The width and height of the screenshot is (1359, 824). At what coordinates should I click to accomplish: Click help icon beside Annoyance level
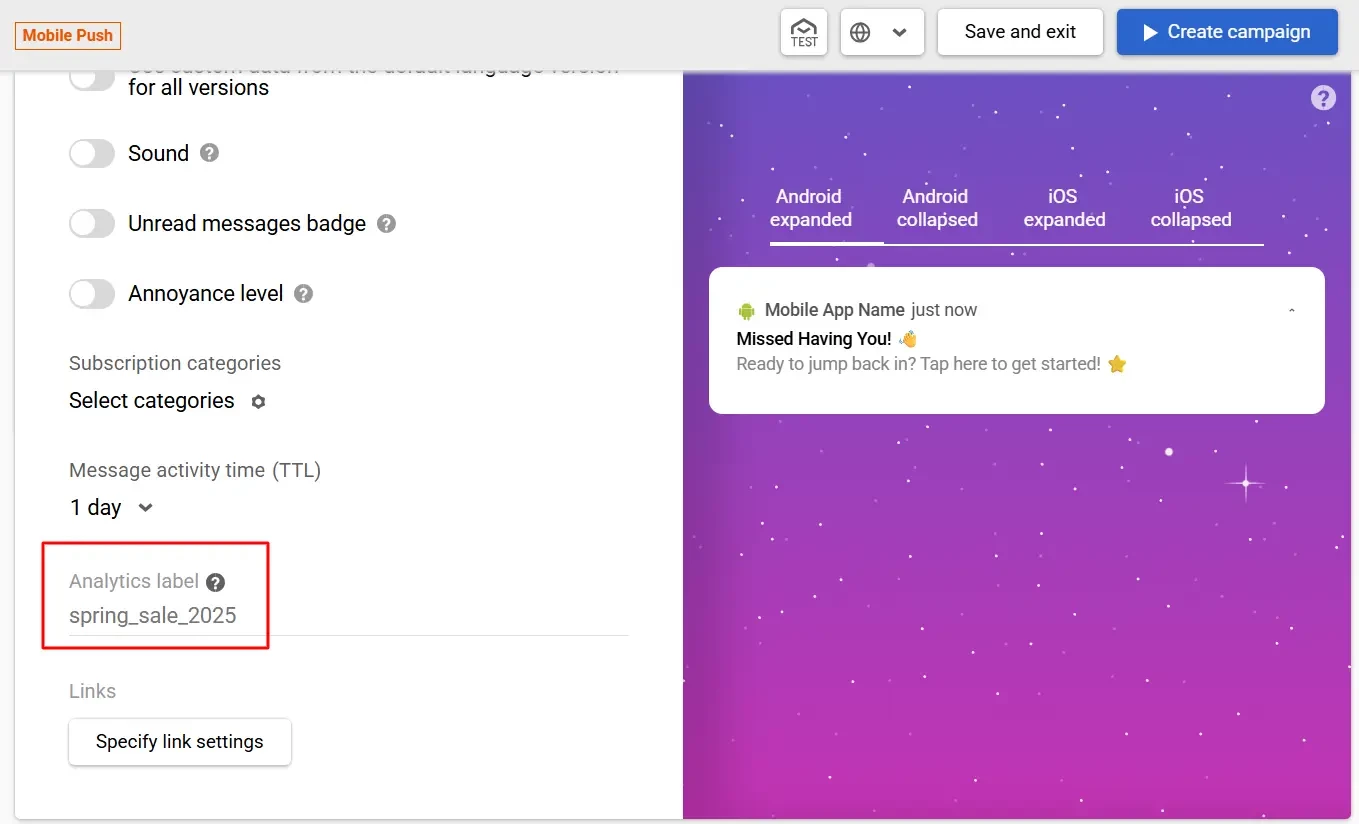pyautogui.click(x=304, y=294)
